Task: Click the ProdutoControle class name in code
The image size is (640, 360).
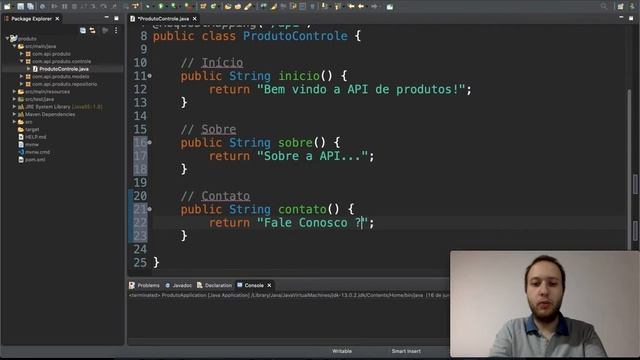Action: tap(295, 36)
